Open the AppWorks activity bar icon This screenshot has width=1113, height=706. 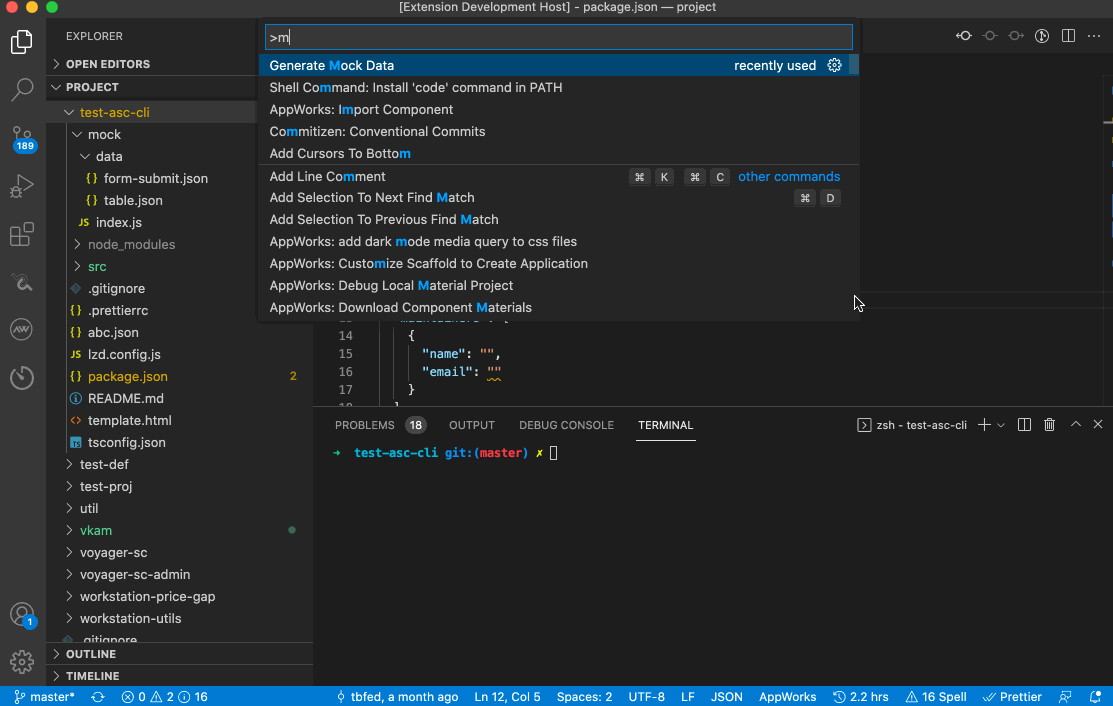(22, 329)
